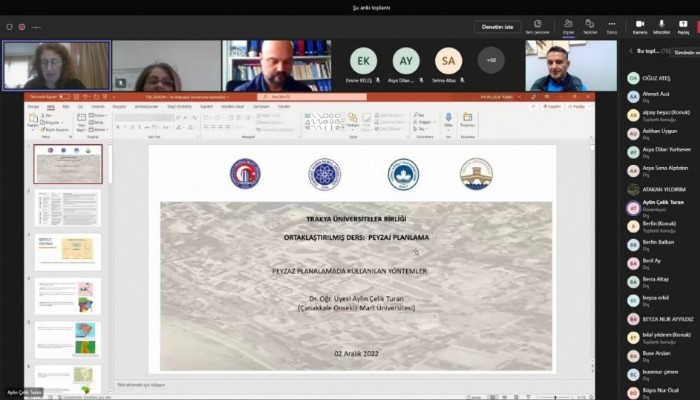The image size is (700, 400).
Task: Click the Yeni Slayt new slide icon
Action: click(x=81, y=118)
